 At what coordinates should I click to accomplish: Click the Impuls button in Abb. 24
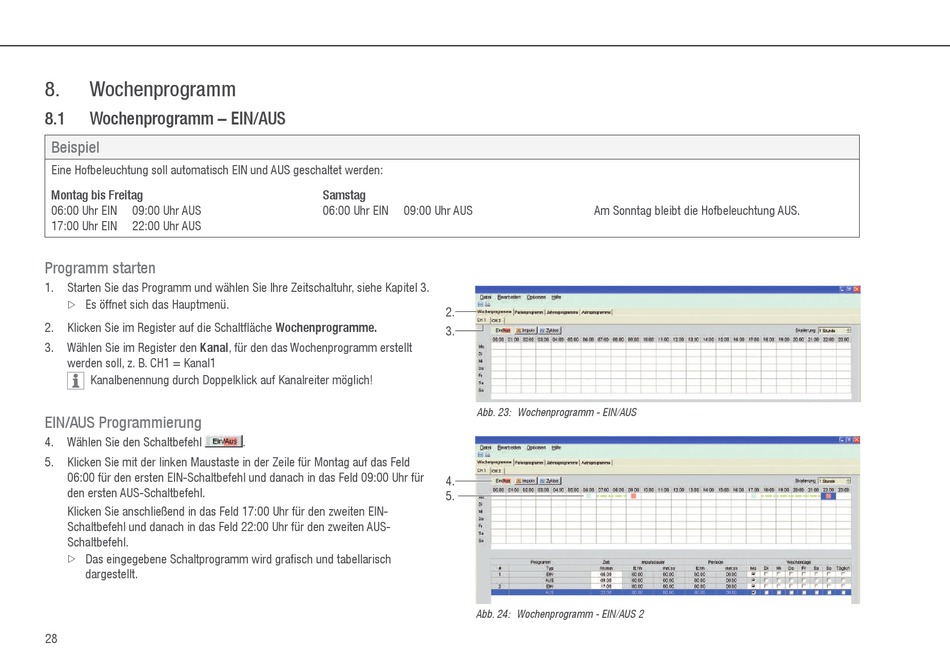click(x=525, y=480)
